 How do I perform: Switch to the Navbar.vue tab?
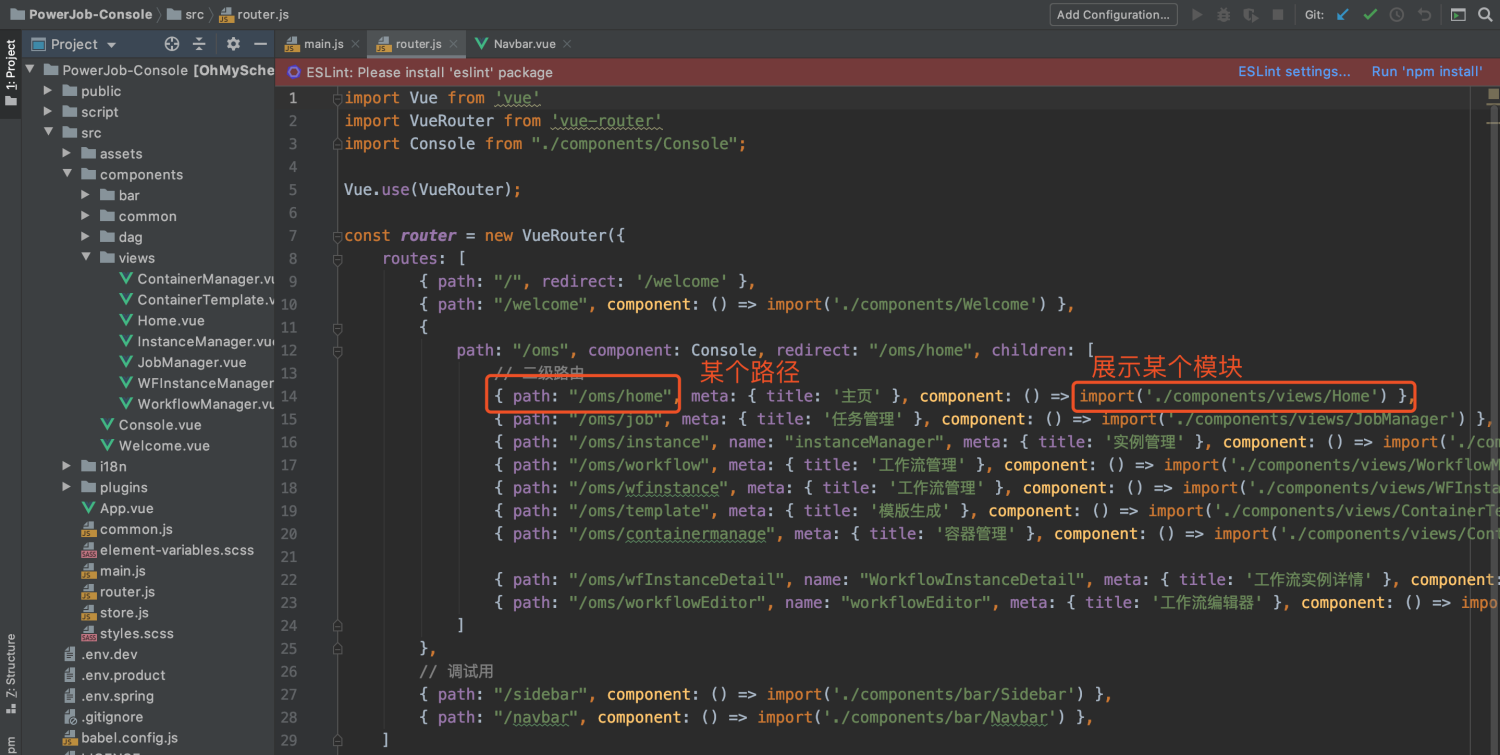pos(522,44)
